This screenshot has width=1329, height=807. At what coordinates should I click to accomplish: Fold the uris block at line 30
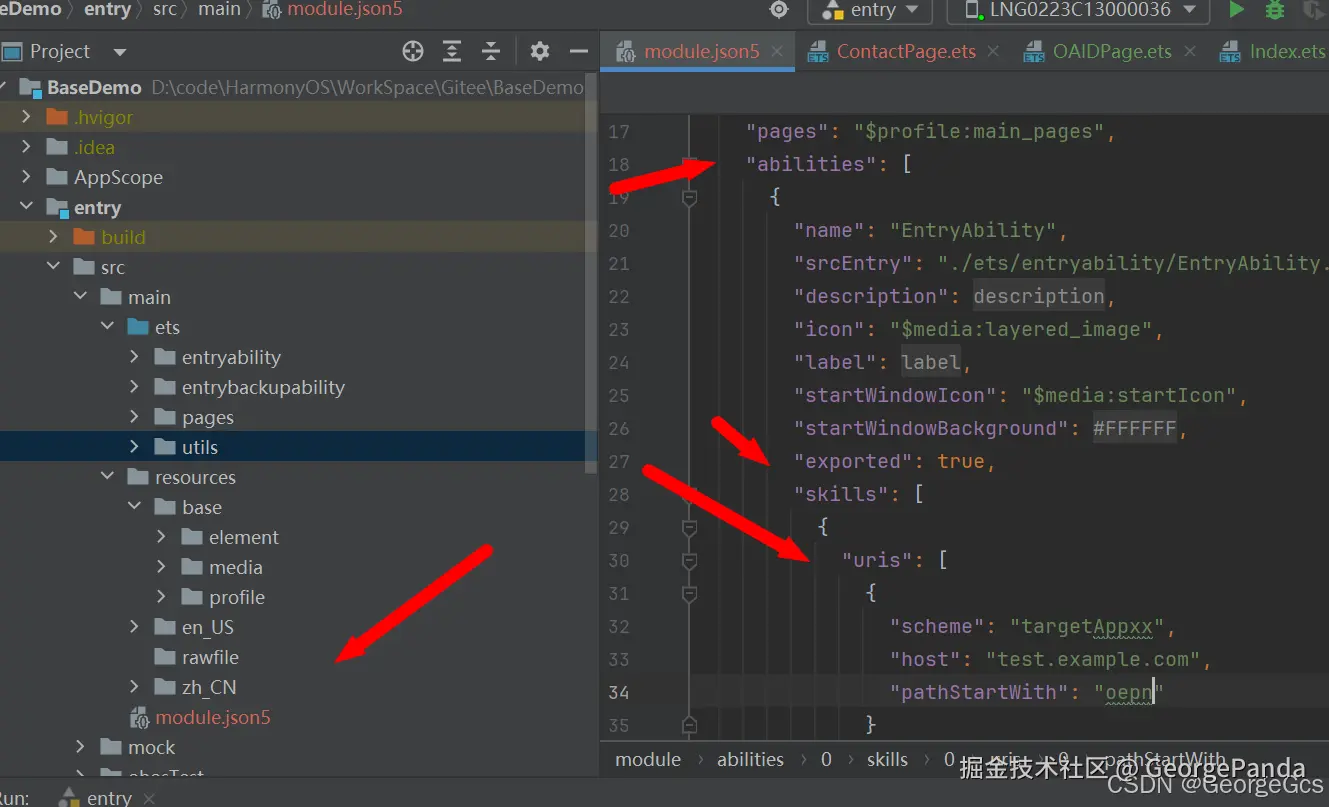coord(689,560)
